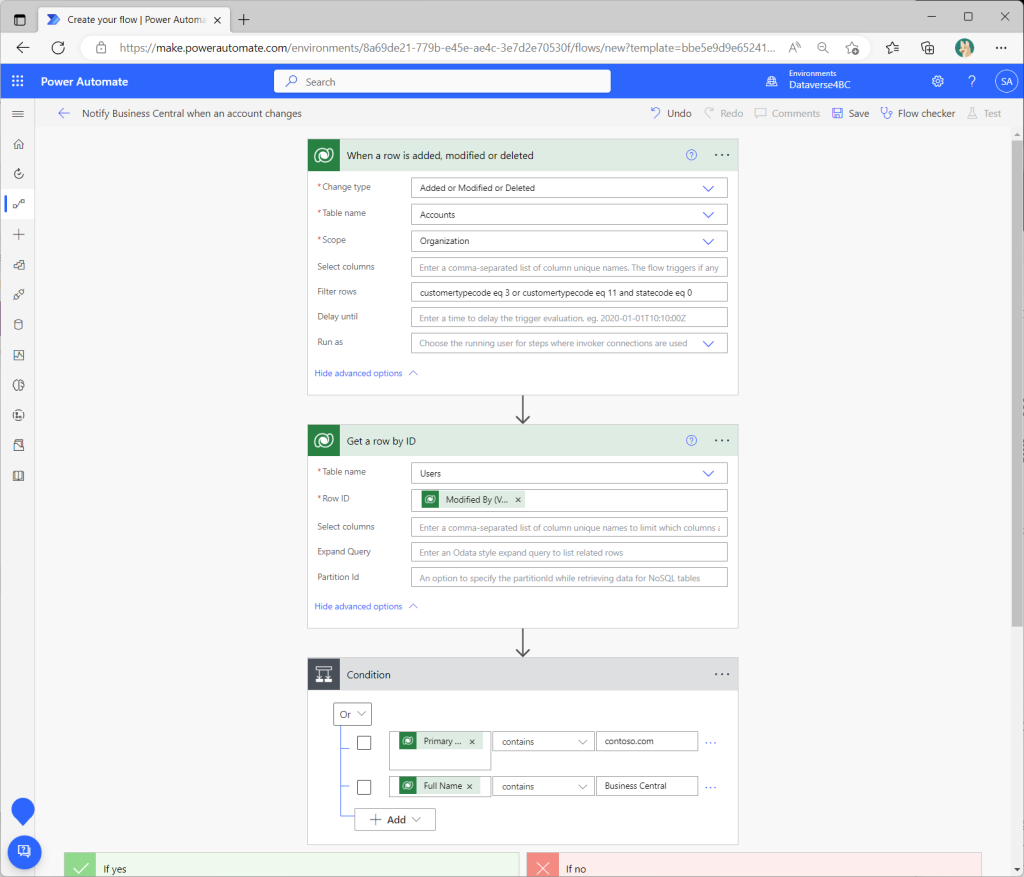Open My flows sidebar icon
The height and width of the screenshot is (877, 1024).
(x=19, y=204)
